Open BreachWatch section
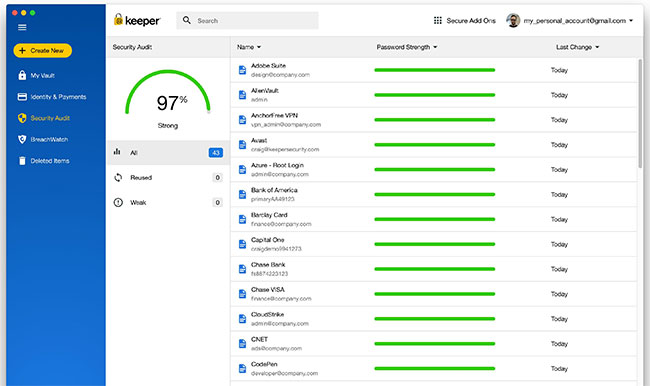650x386 pixels. click(x=43, y=139)
